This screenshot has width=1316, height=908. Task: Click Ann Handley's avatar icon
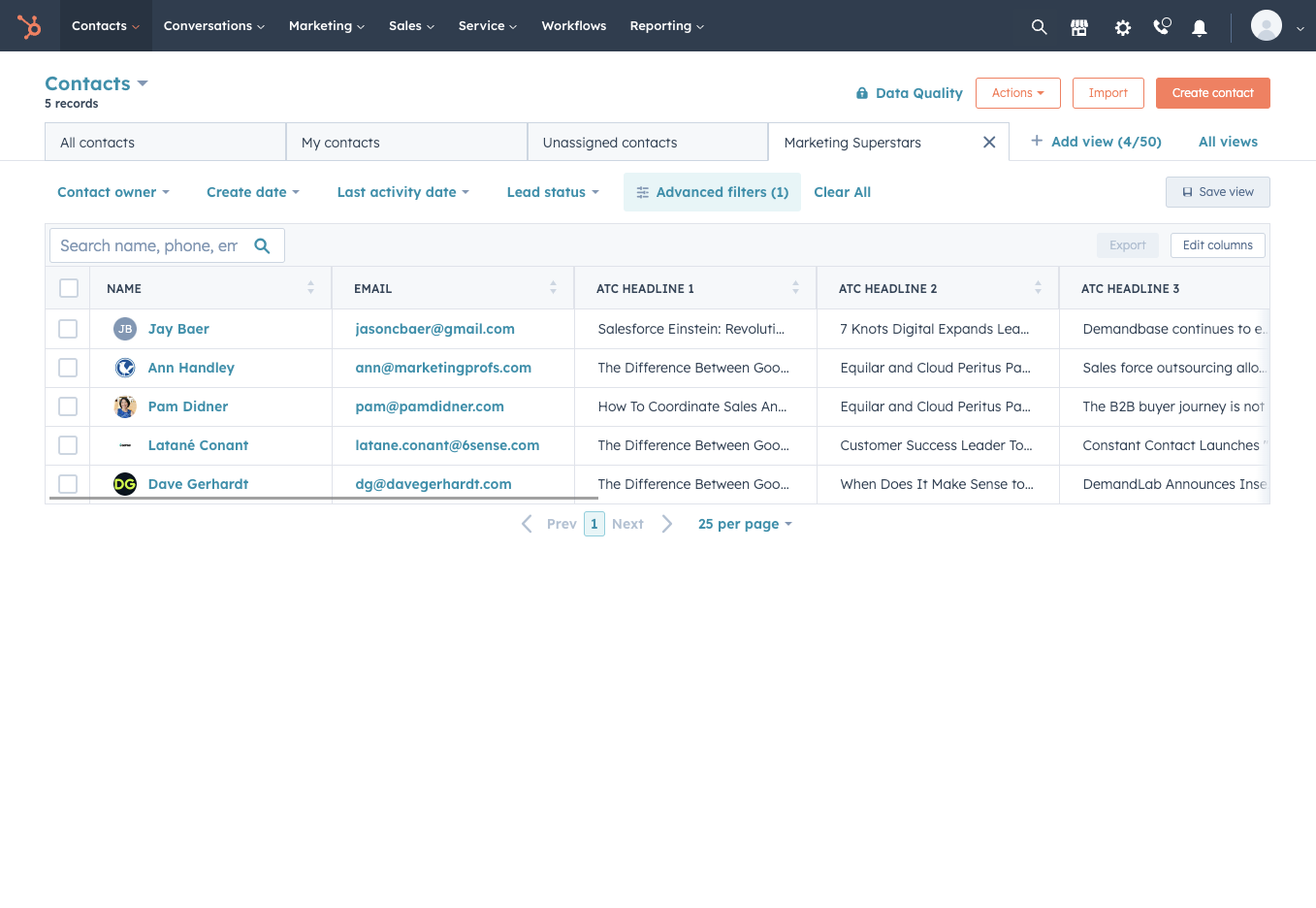point(125,368)
